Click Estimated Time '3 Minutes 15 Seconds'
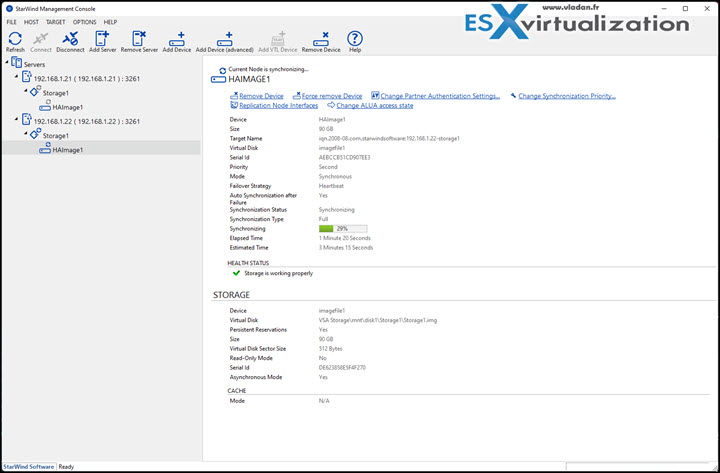The height and width of the screenshot is (473, 720). point(346,248)
